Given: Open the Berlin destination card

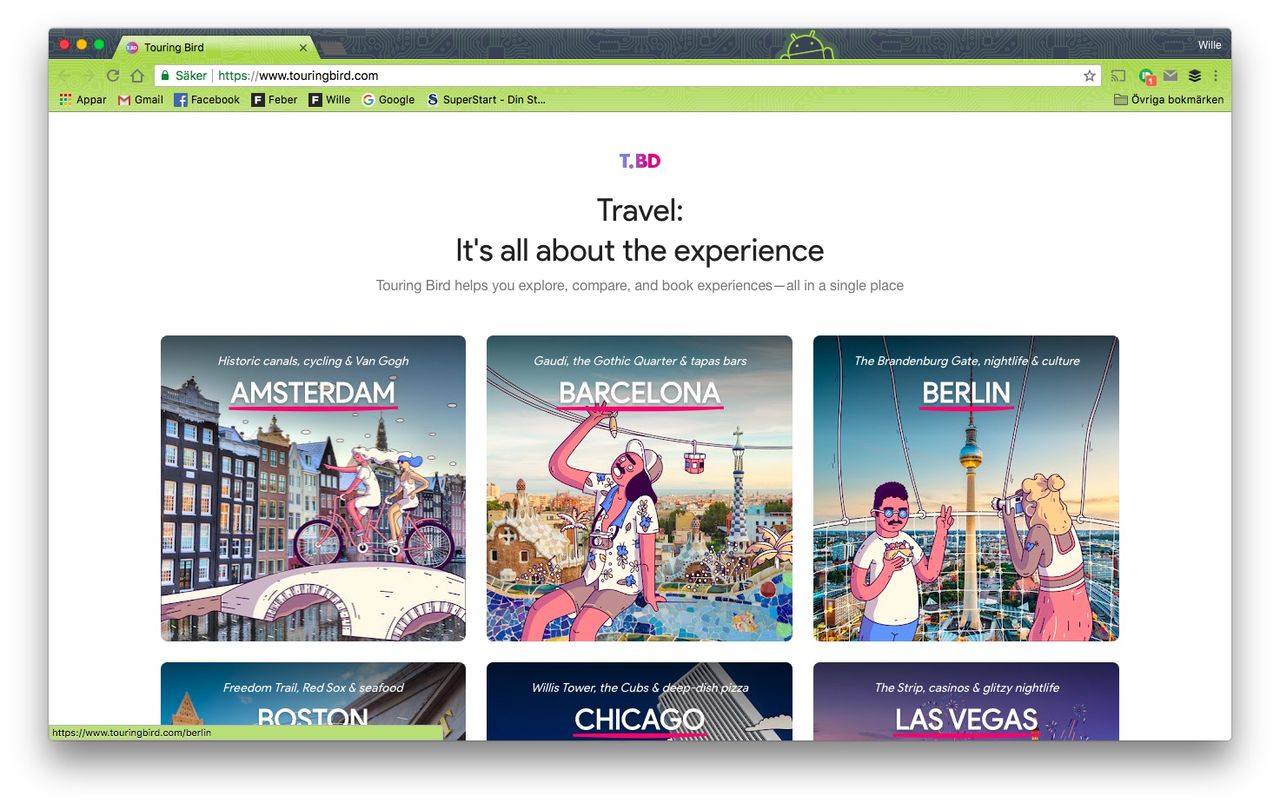Looking at the screenshot, I should 966,488.
